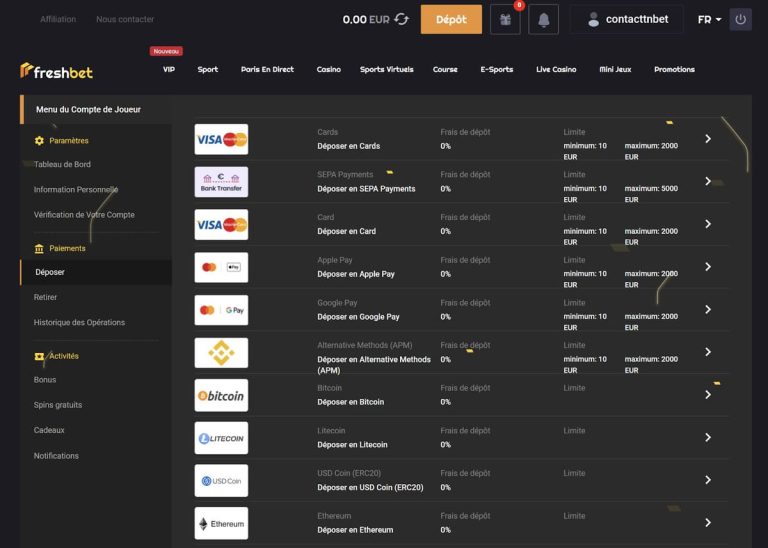Click Déposer en USD Coin (ERC20) text
This screenshot has width=768, height=548.
coord(370,487)
